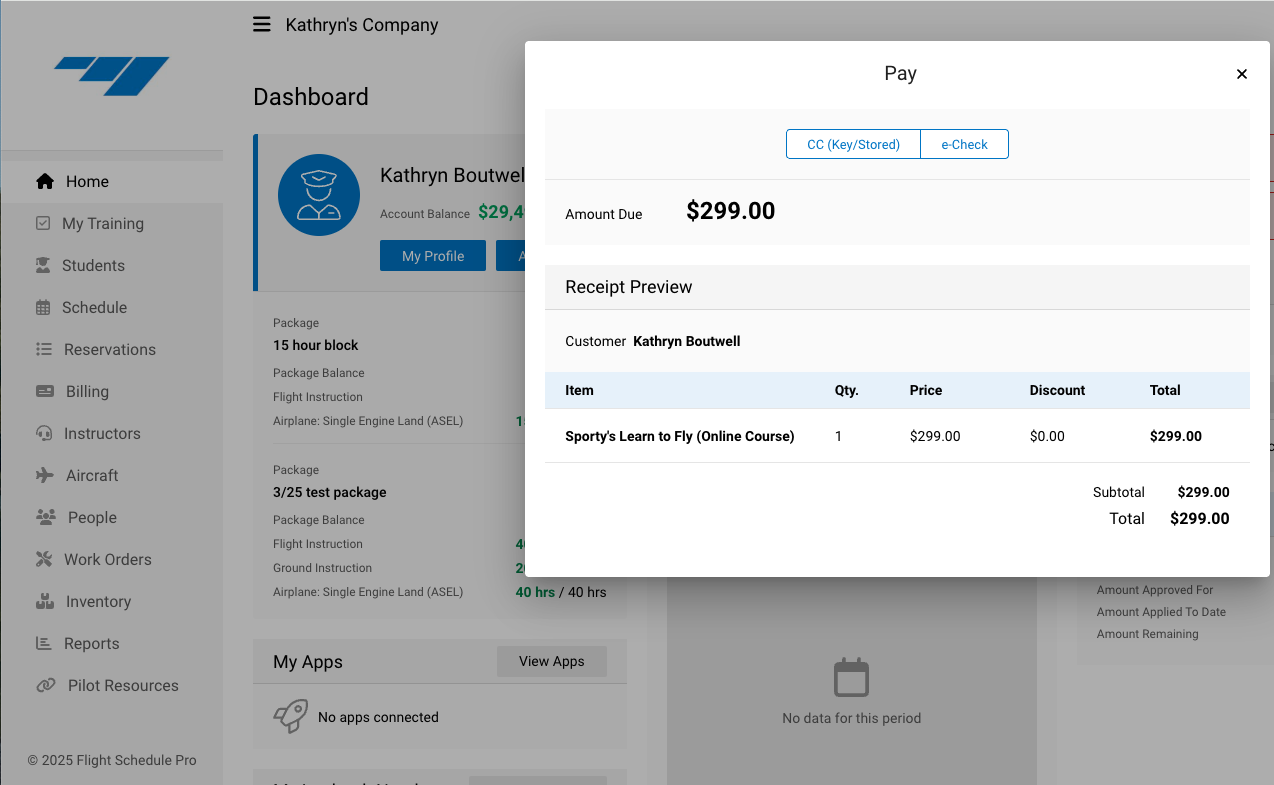Image resolution: width=1274 pixels, height=785 pixels.
Task: Click the Amount Approved For label
Action: point(1155,590)
